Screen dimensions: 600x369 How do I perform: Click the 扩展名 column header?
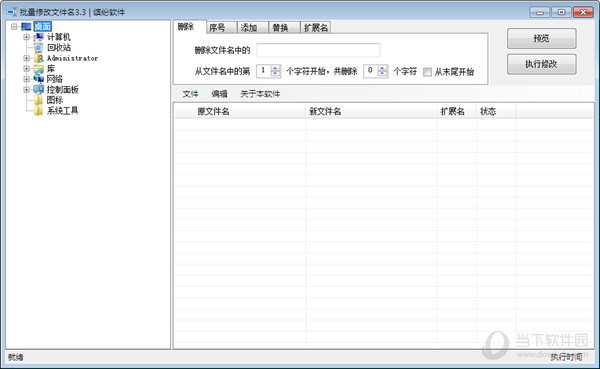(457, 111)
